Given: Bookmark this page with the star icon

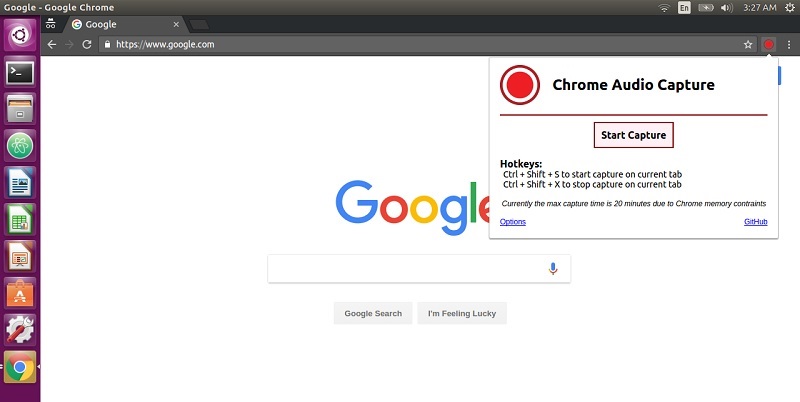Looking at the screenshot, I should pos(748,44).
